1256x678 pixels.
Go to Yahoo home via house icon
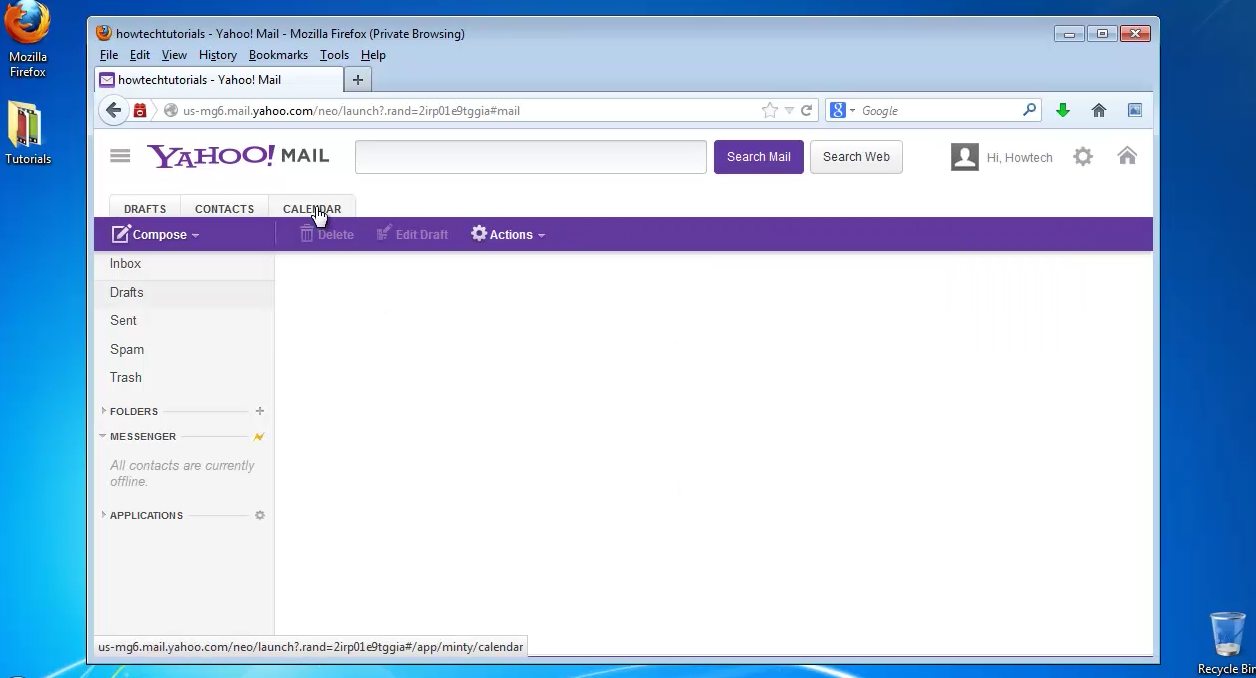1127,156
